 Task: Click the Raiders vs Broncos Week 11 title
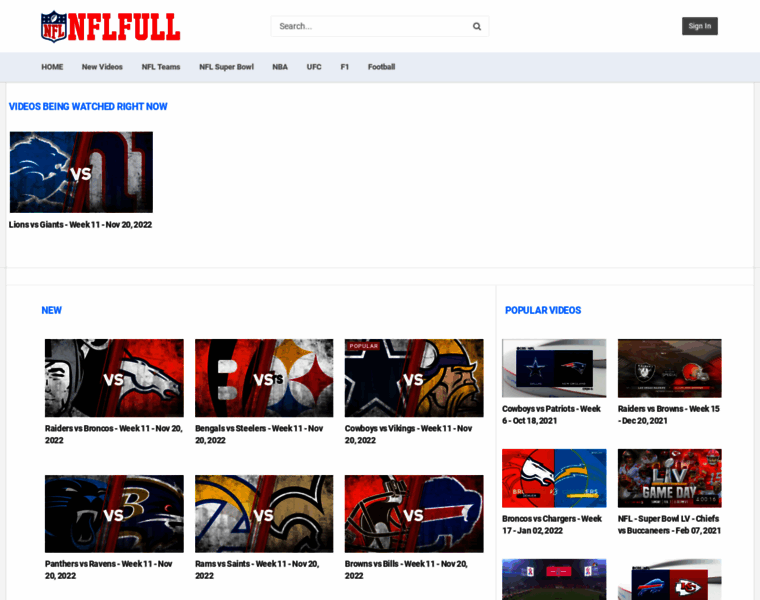tap(114, 434)
